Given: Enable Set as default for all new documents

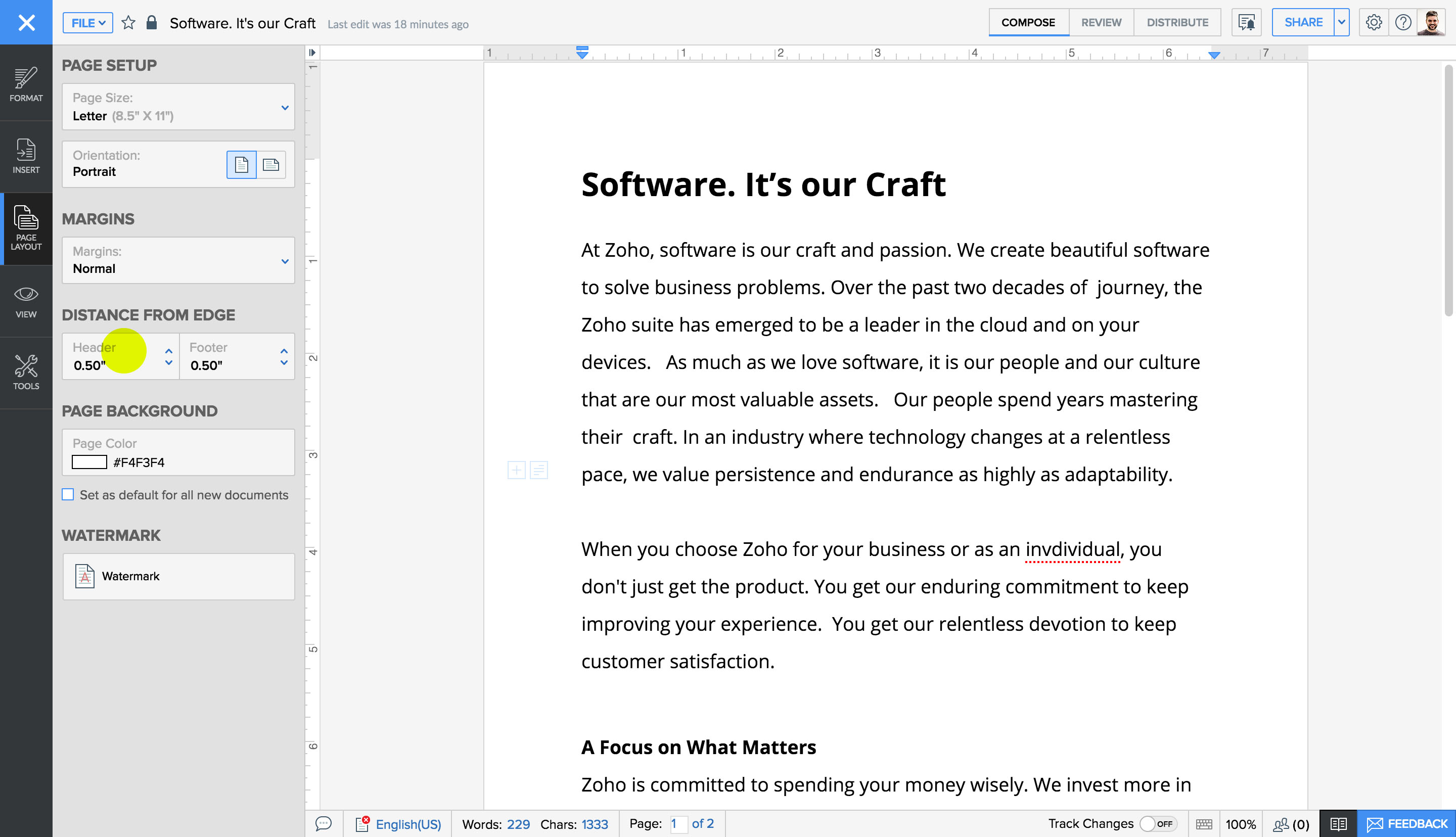Looking at the screenshot, I should tap(68, 494).
